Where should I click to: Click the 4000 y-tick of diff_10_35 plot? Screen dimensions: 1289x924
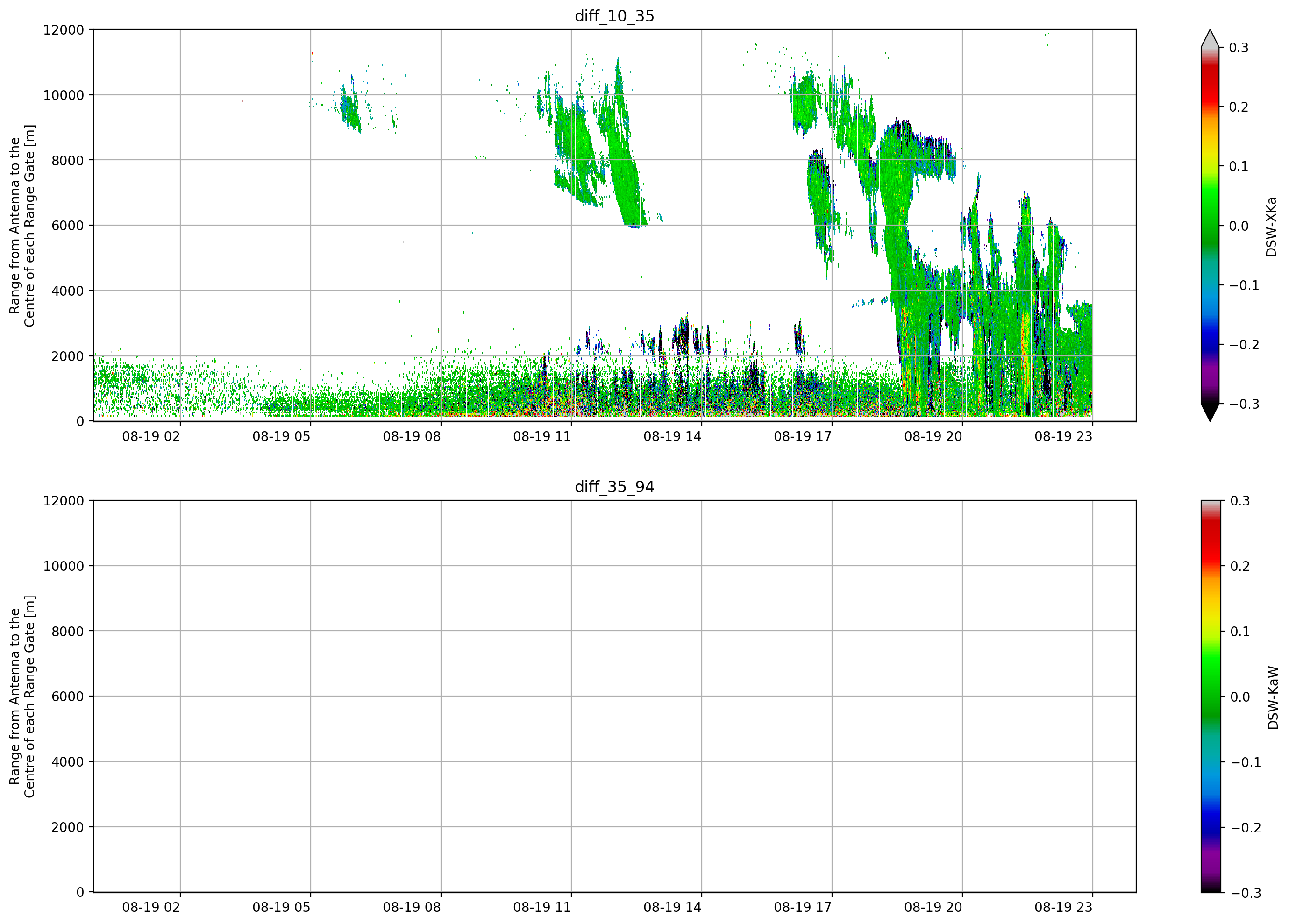[68, 291]
